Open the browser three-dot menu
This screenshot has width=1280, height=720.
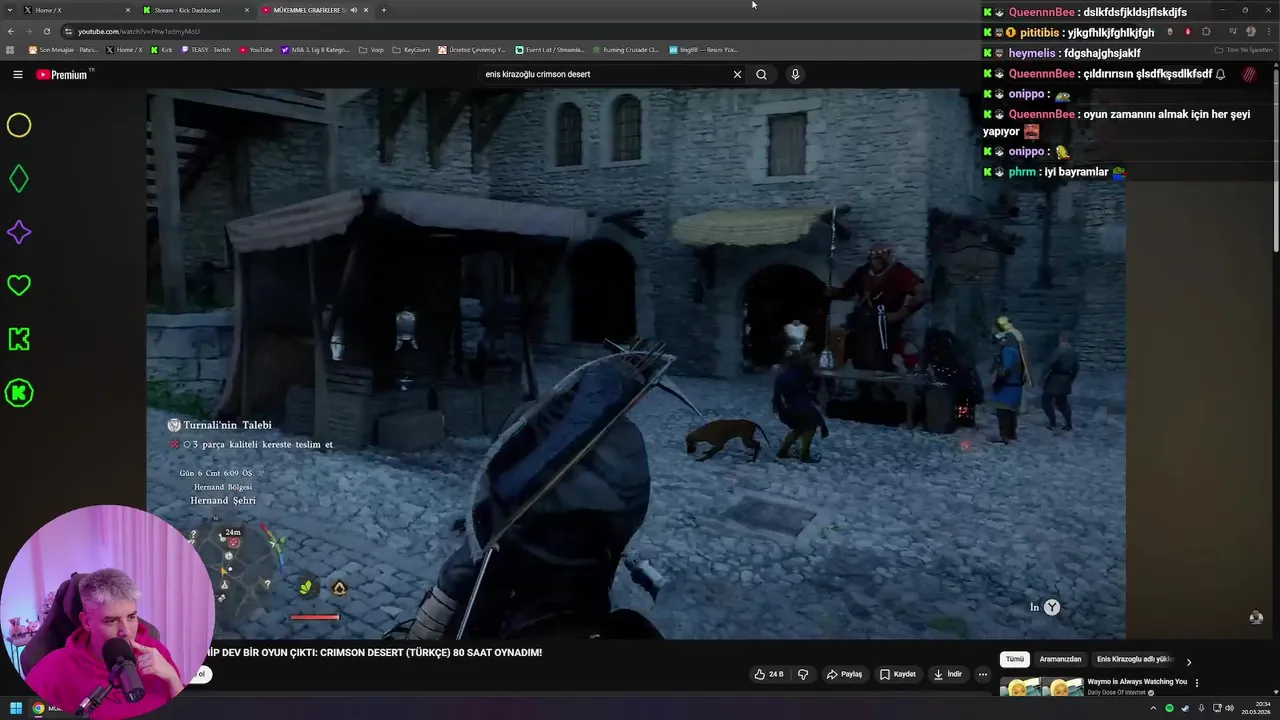(1268, 31)
